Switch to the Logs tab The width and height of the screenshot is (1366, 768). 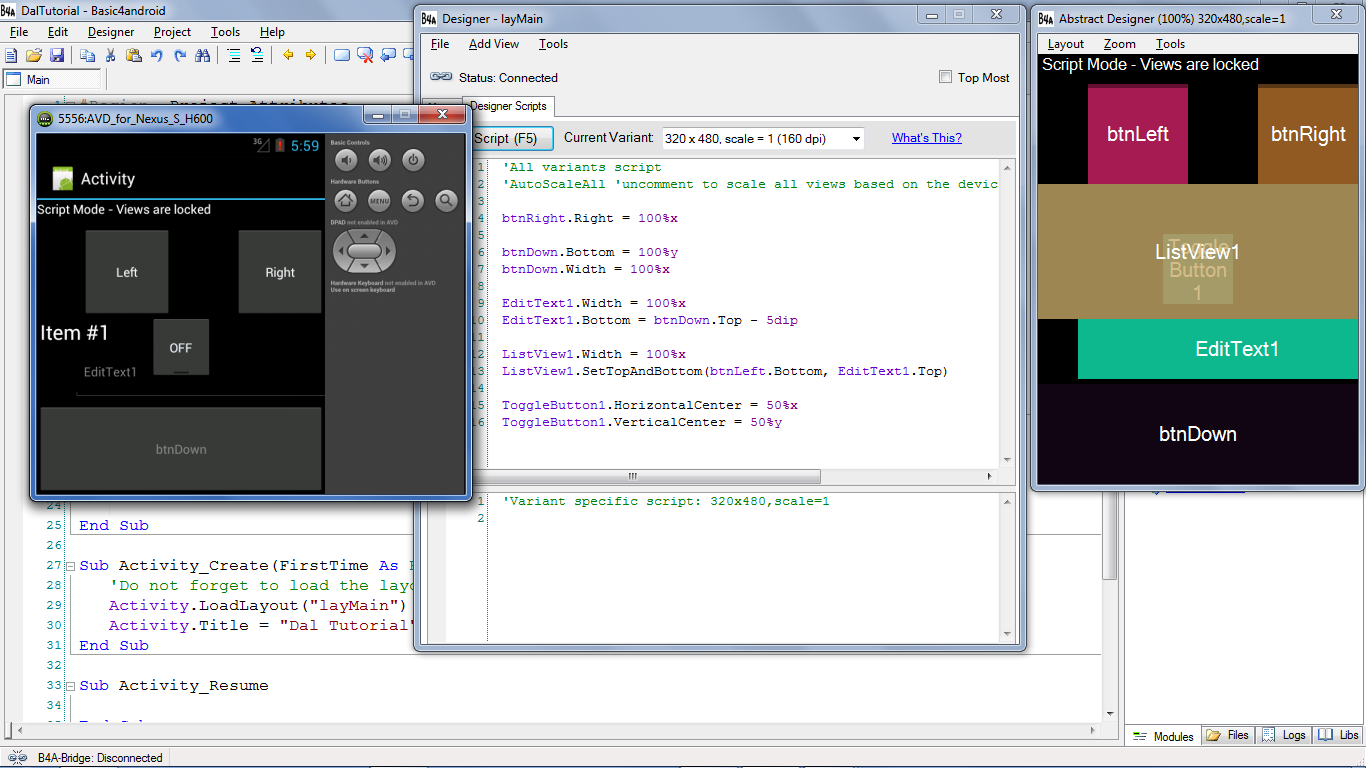click(x=1283, y=736)
